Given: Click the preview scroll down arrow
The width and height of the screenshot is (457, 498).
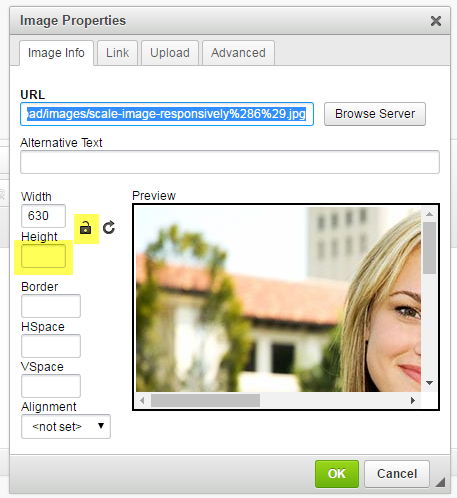Looking at the screenshot, I should (429, 383).
